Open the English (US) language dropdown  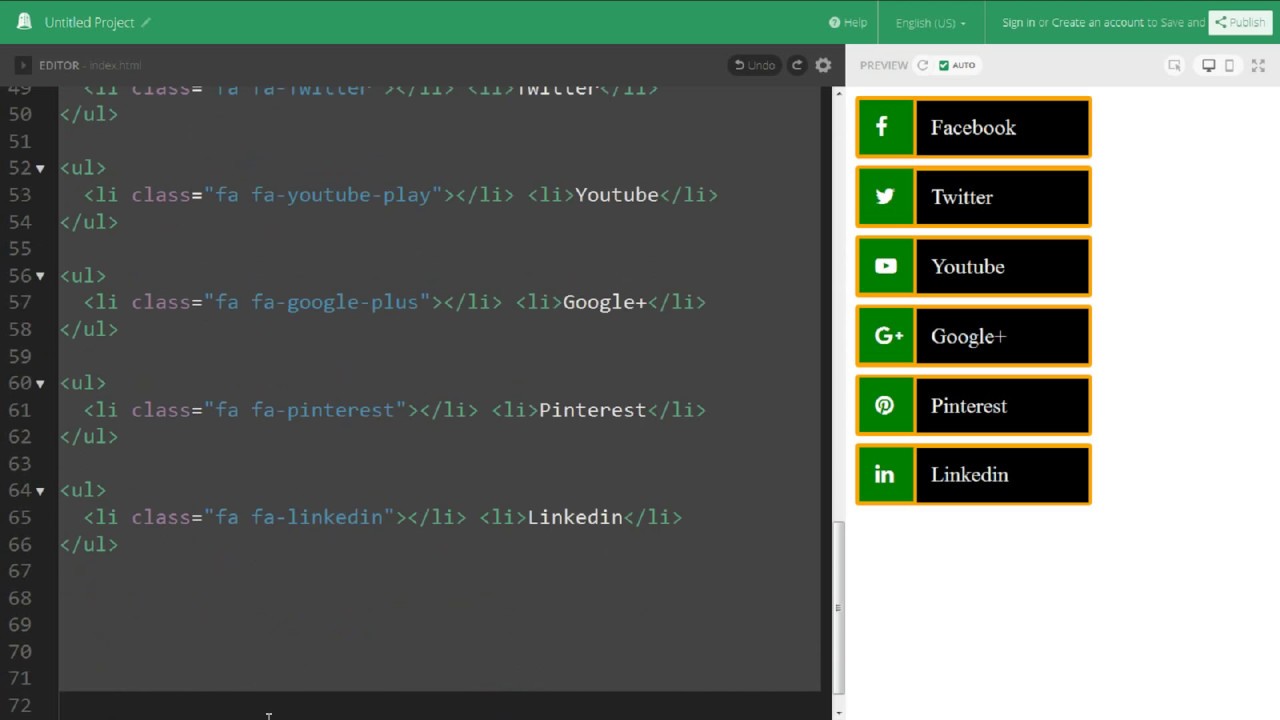point(931,22)
